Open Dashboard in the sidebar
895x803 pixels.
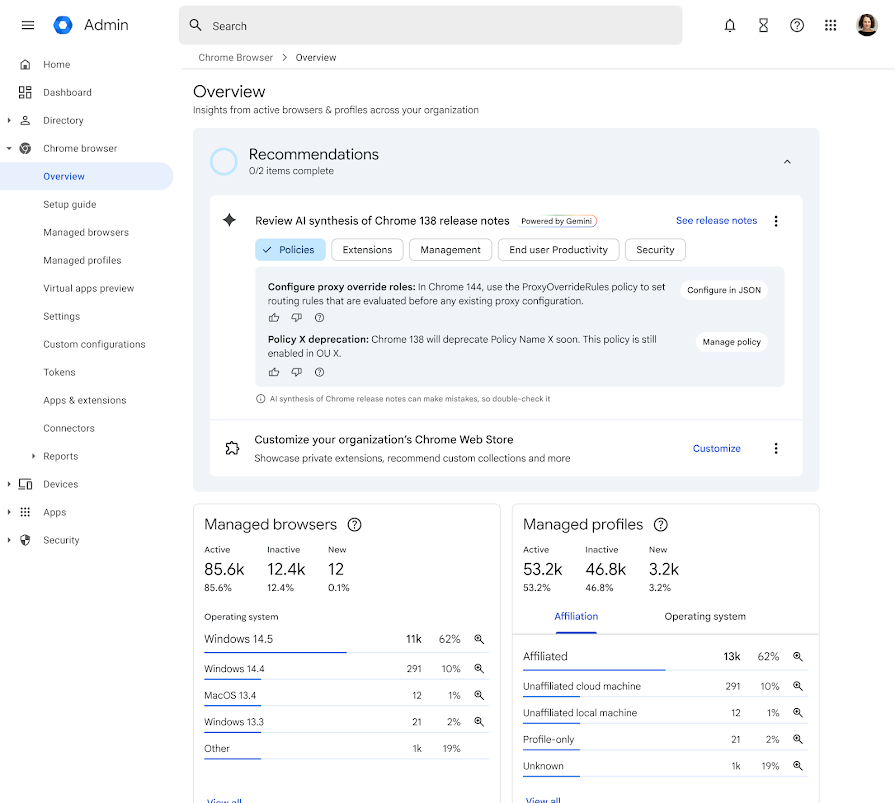click(67, 92)
